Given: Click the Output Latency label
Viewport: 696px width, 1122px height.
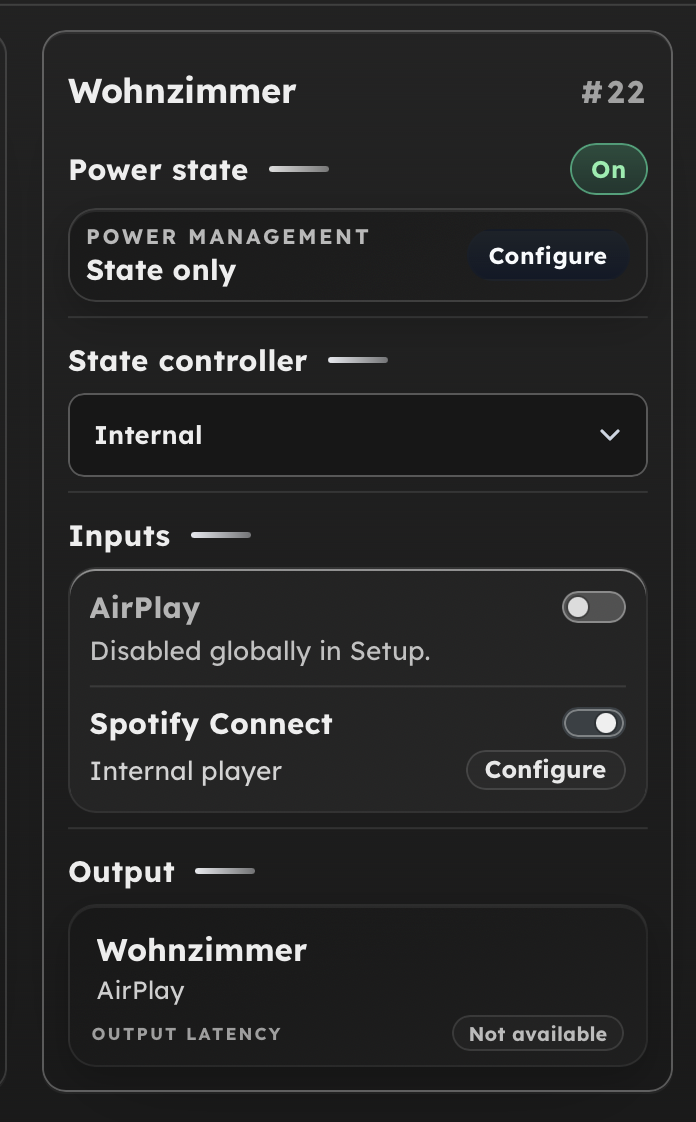Looking at the screenshot, I should (186, 1034).
